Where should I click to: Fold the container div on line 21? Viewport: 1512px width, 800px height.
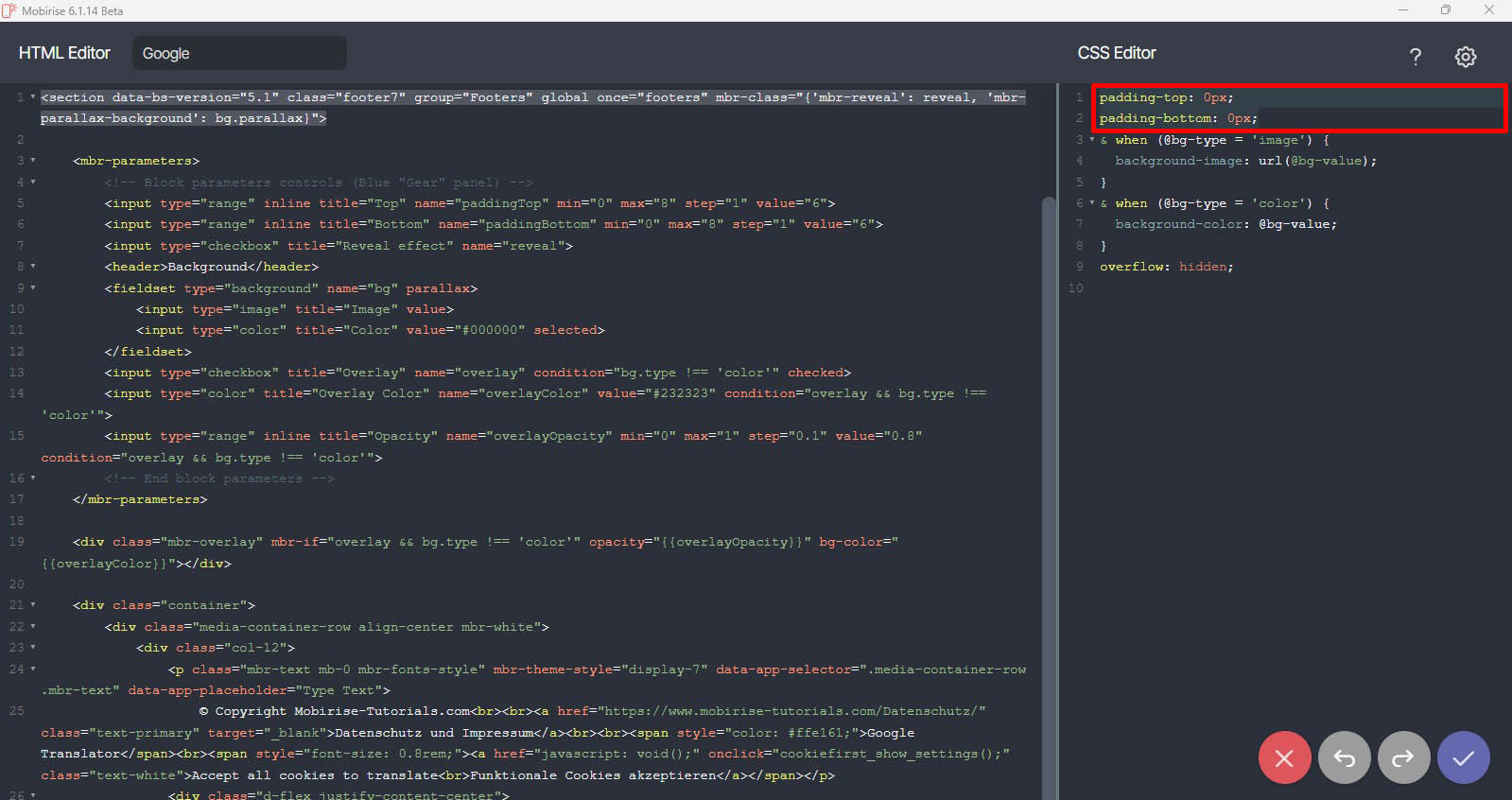click(33, 605)
